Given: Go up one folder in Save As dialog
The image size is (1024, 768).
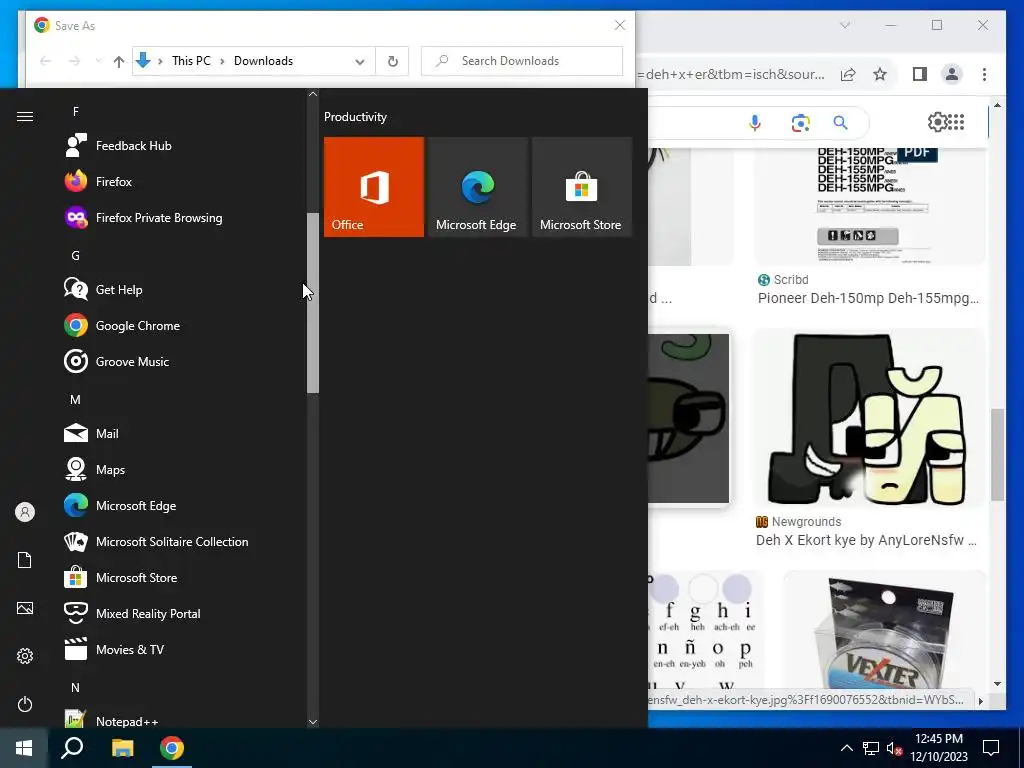Looking at the screenshot, I should tap(118, 61).
